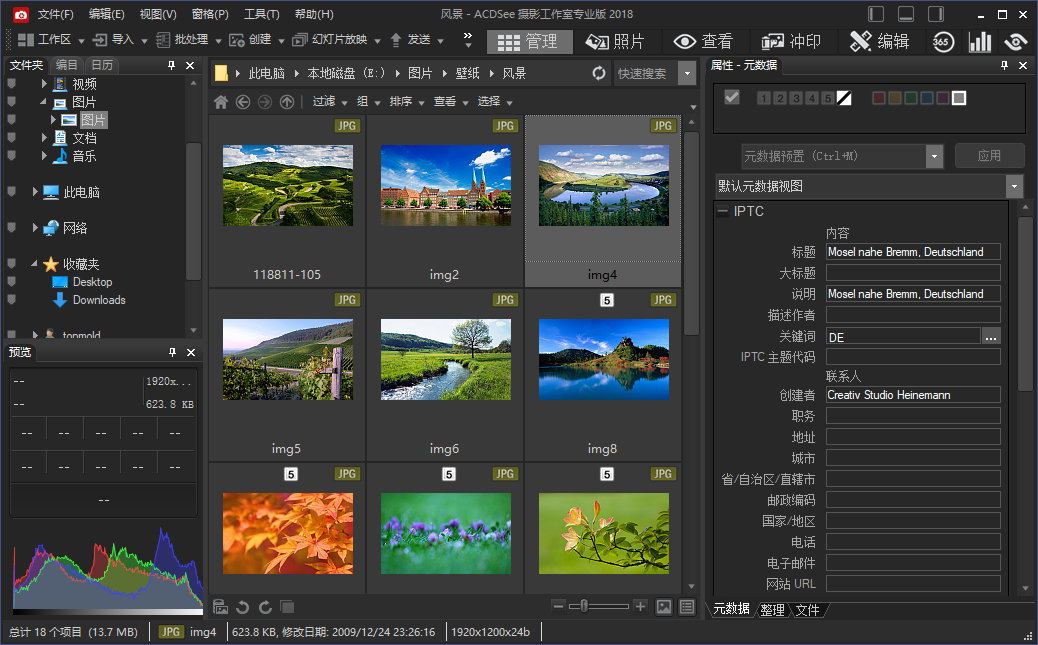Screen dimensions: 1038x645
Task: Open the 工具(T) menu
Action: [261, 14]
